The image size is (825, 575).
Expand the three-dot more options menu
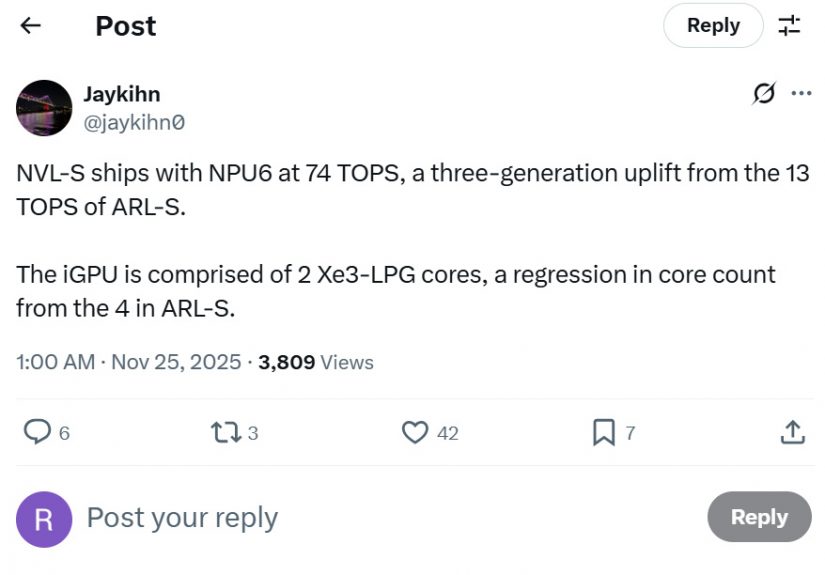(801, 94)
